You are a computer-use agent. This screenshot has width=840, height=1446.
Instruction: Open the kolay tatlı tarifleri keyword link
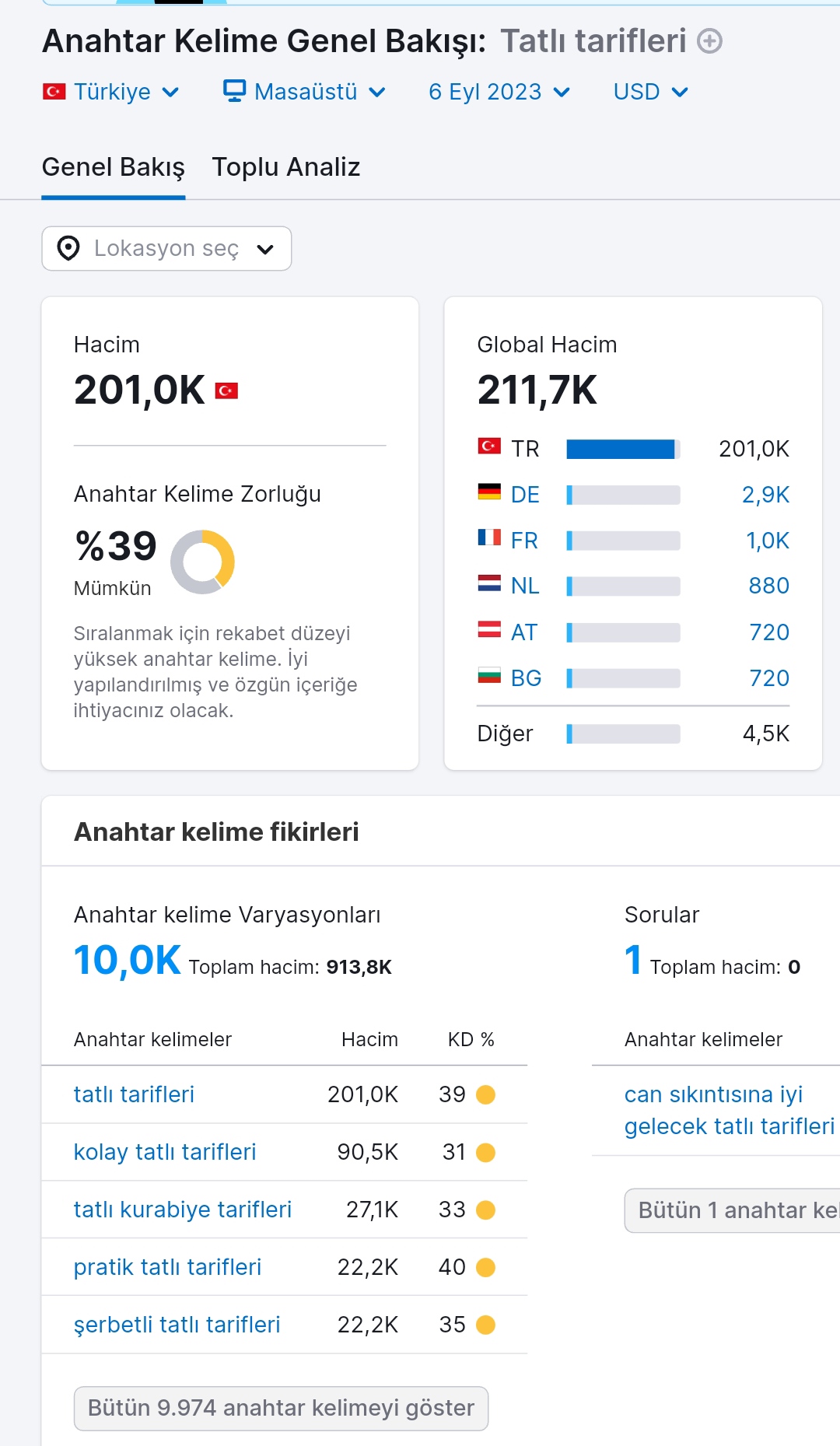click(x=165, y=1152)
